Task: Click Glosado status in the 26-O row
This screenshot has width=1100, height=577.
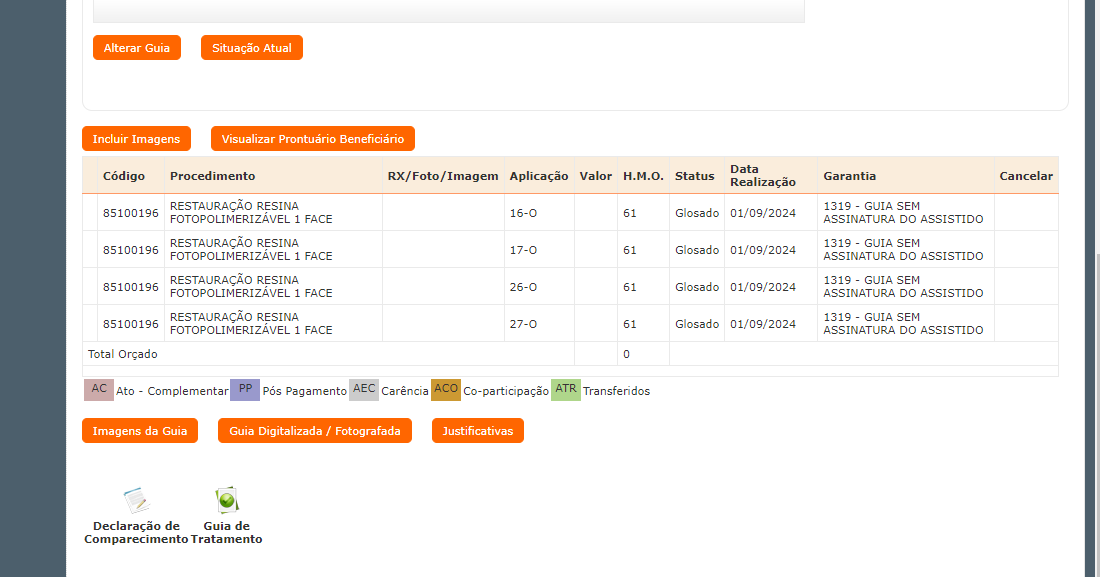Action: pos(697,287)
